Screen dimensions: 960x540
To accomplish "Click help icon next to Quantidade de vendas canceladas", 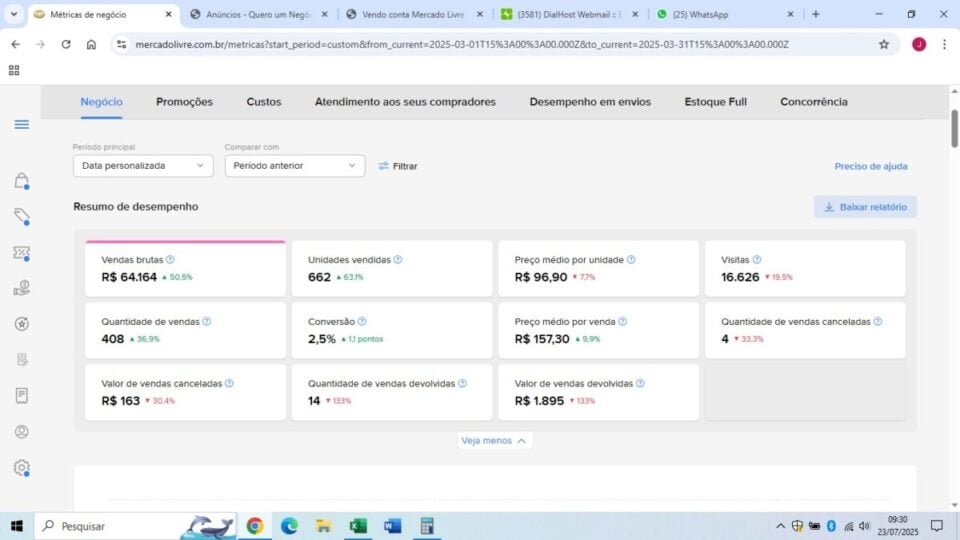I will point(878,321).
